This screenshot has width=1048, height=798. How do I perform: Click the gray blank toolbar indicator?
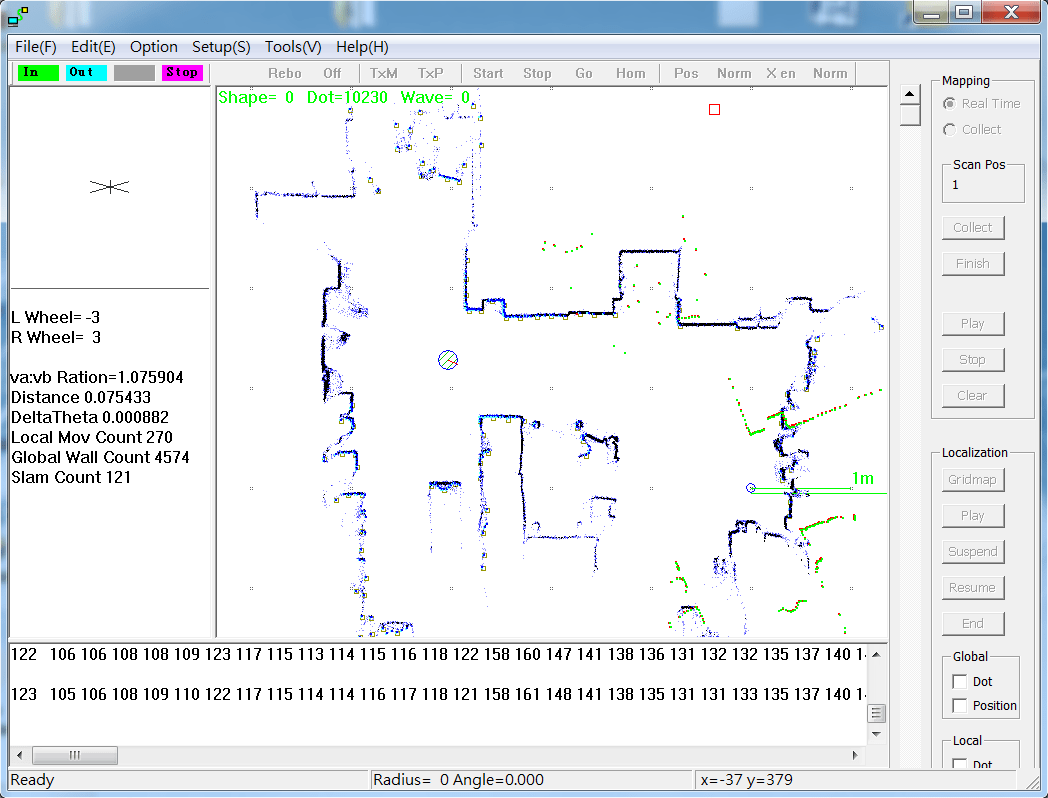click(x=134, y=72)
